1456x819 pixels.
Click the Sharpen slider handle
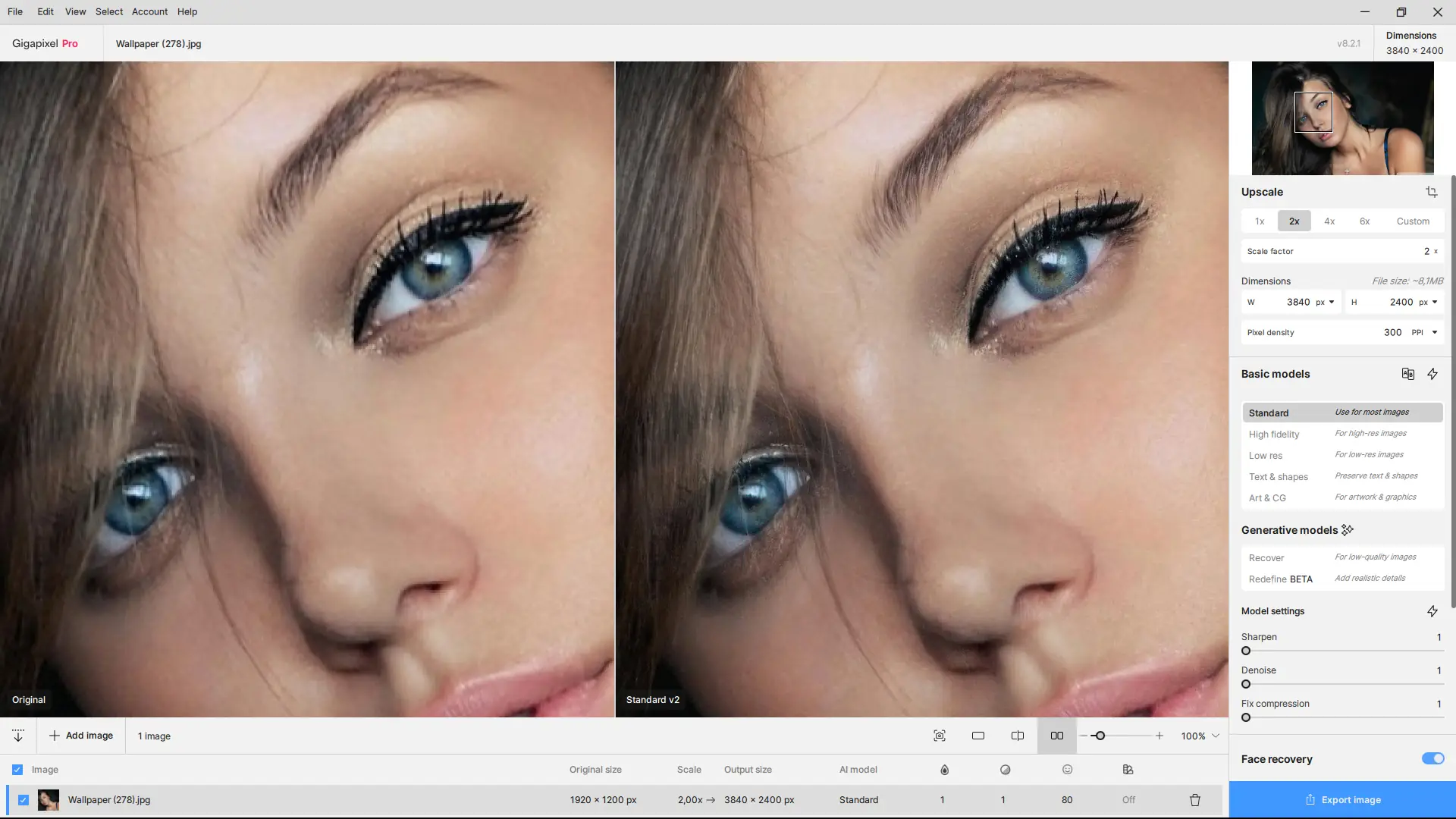point(1246,651)
